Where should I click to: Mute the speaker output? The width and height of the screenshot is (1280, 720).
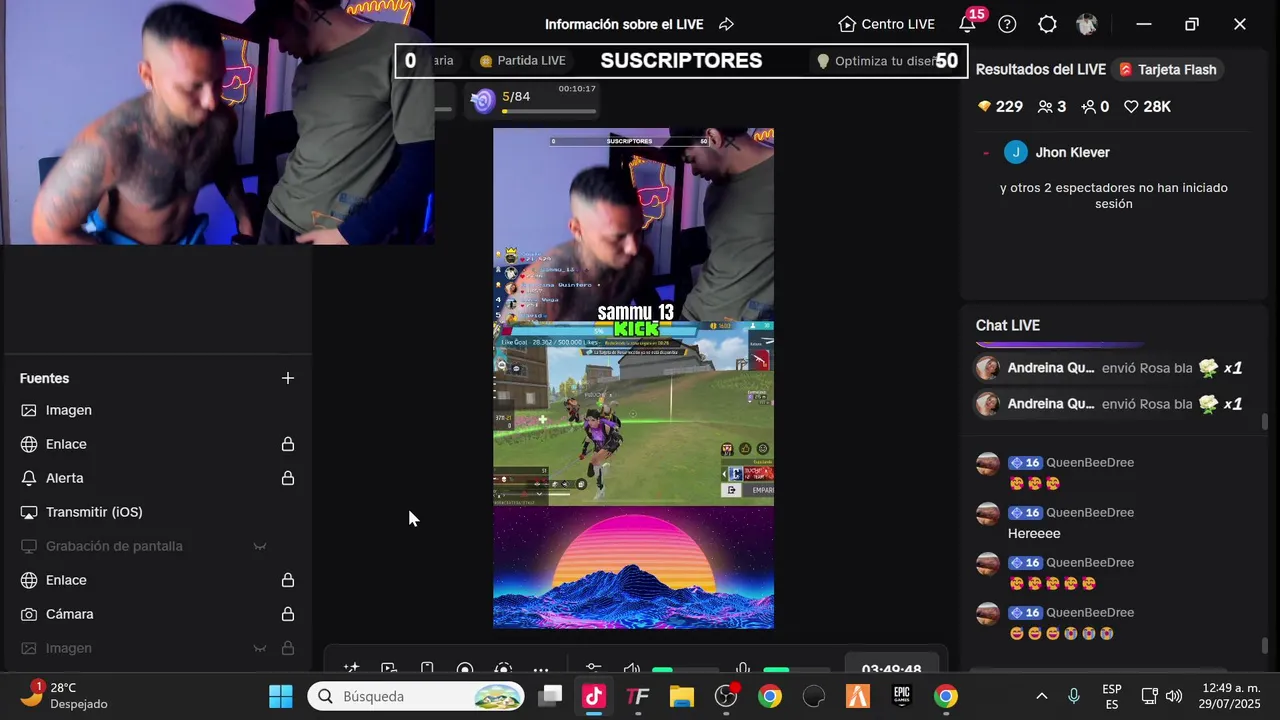pyautogui.click(x=632, y=669)
